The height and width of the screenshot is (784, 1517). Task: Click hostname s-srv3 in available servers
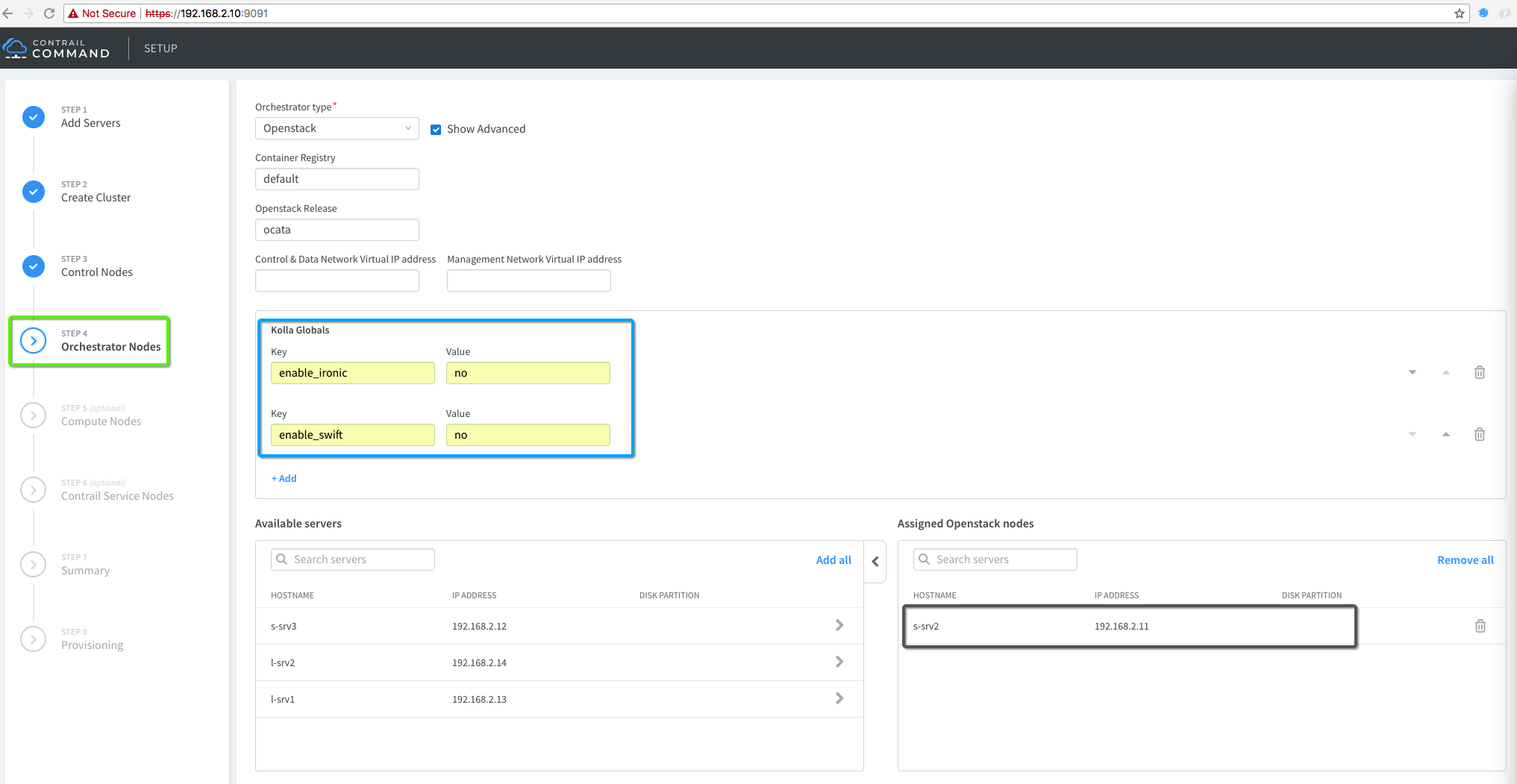click(284, 626)
